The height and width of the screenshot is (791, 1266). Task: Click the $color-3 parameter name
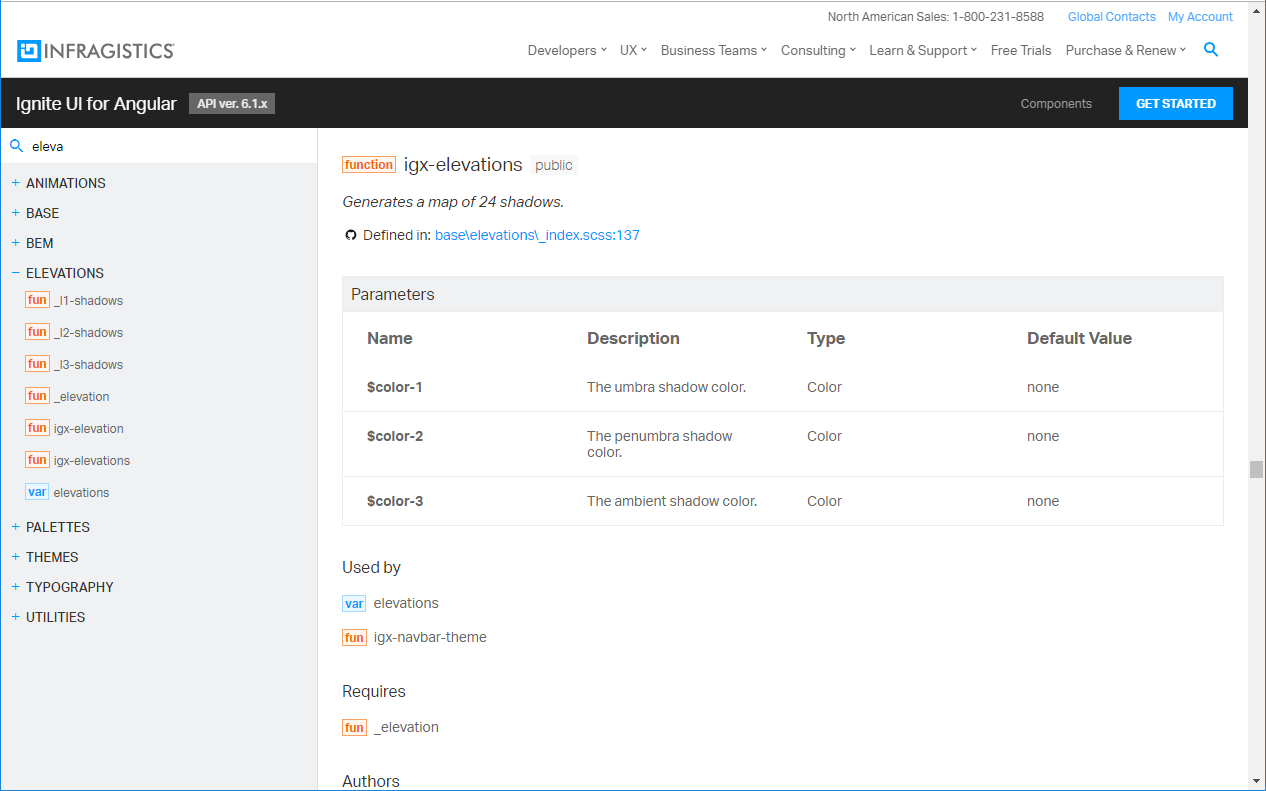(395, 501)
